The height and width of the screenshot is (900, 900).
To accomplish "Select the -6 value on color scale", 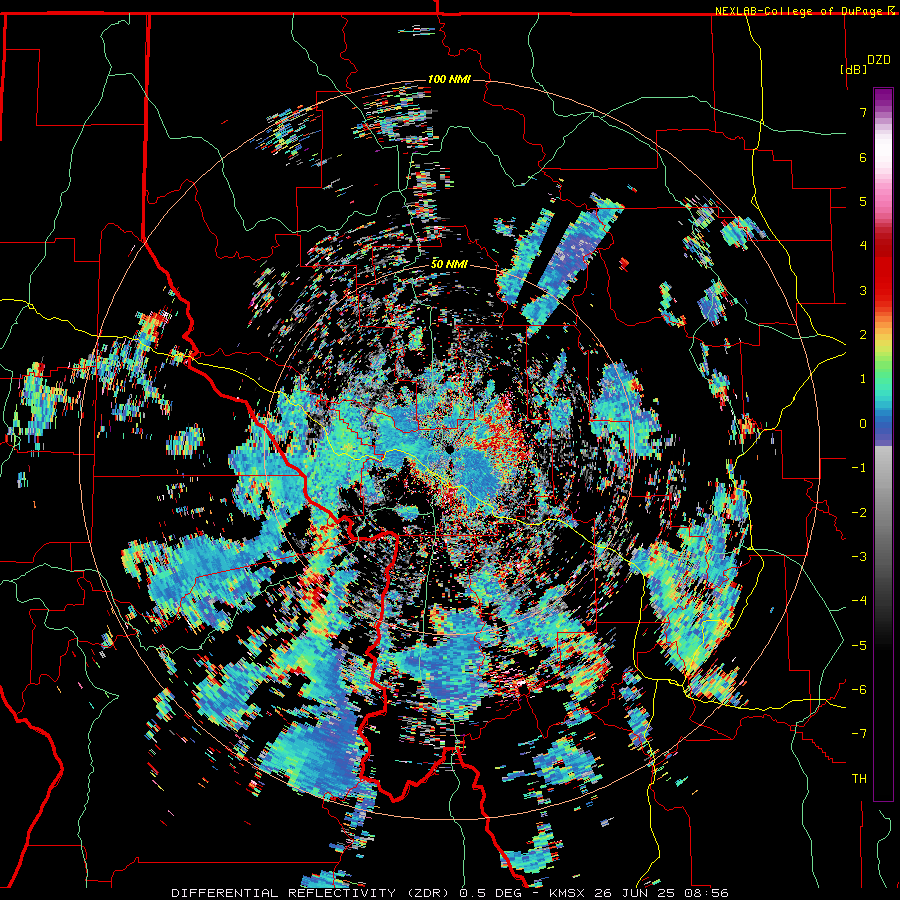I will click(x=859, y=689).
